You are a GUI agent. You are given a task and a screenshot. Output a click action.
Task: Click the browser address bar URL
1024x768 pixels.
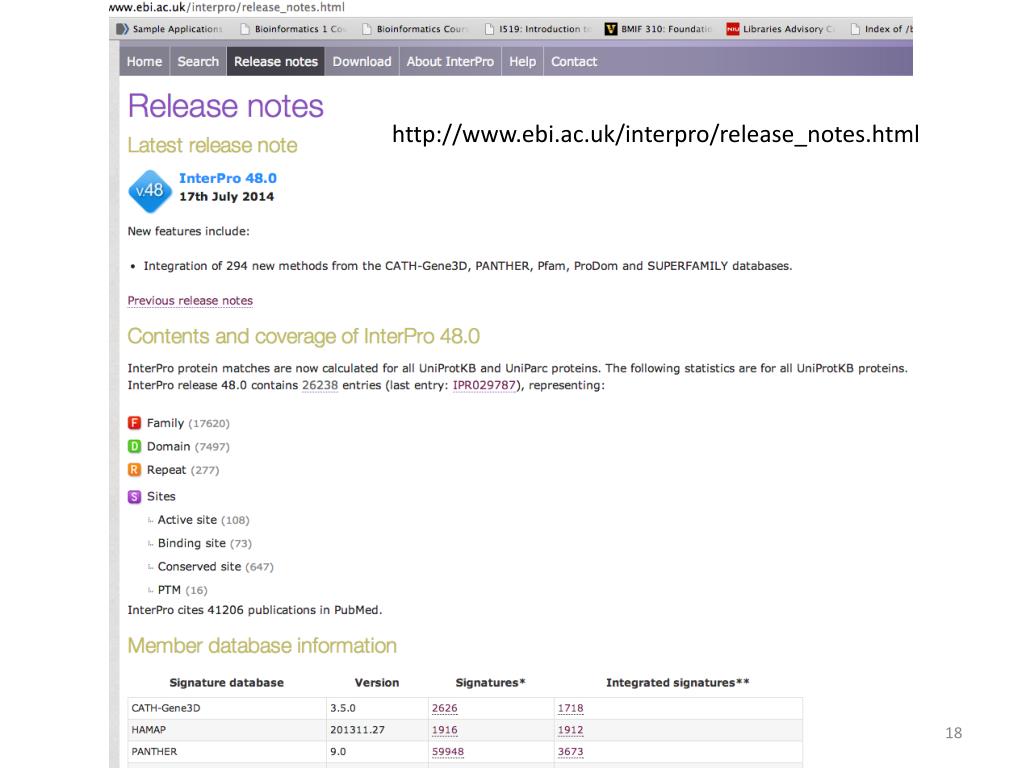pos(227,7)
